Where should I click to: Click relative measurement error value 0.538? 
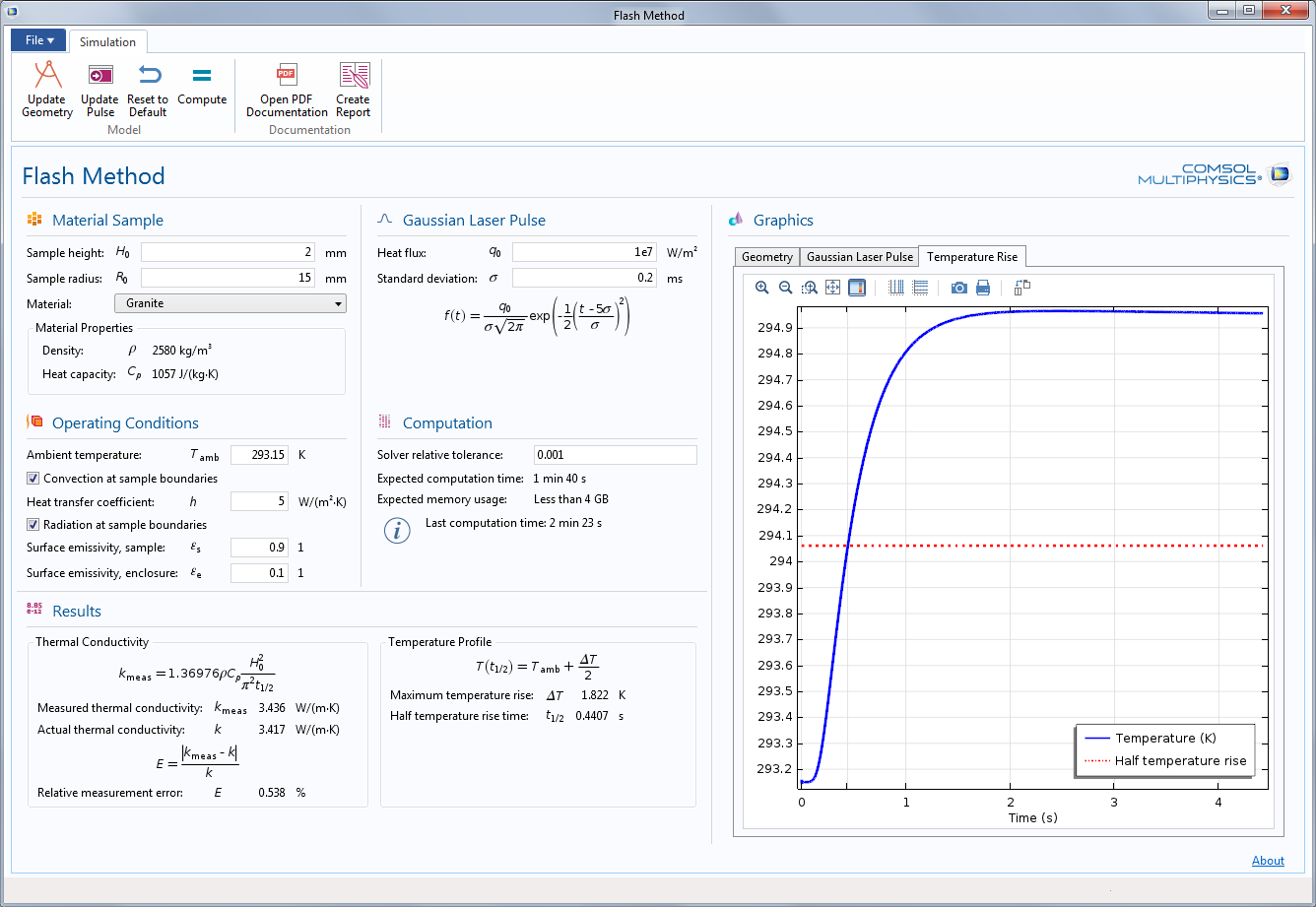272,792
